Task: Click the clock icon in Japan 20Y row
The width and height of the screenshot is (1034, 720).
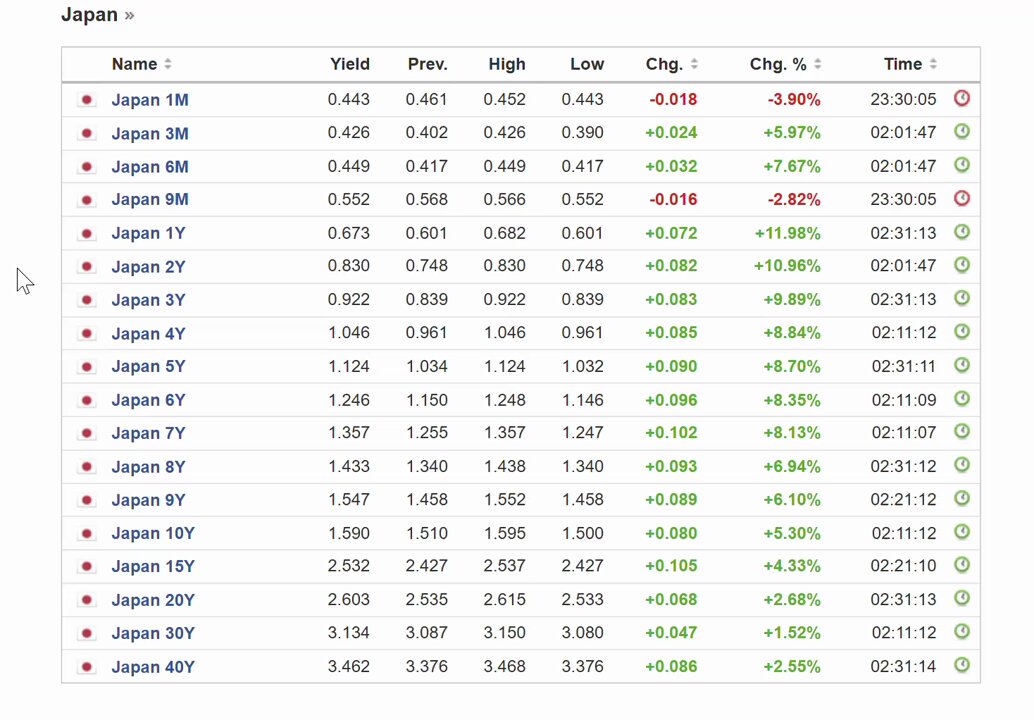Action: point(962,598)
